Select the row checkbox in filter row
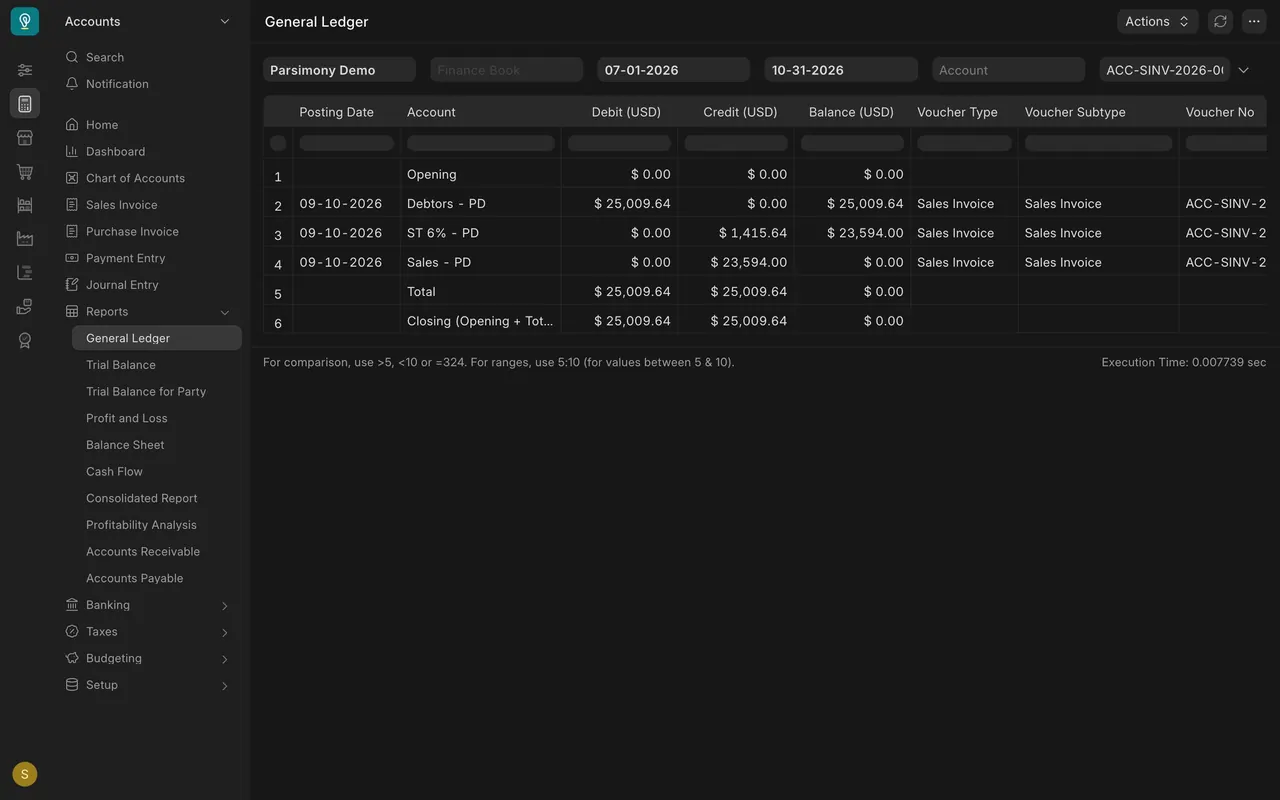The width and height of the screenshot is (1280, 800). [x=278, y=143]
